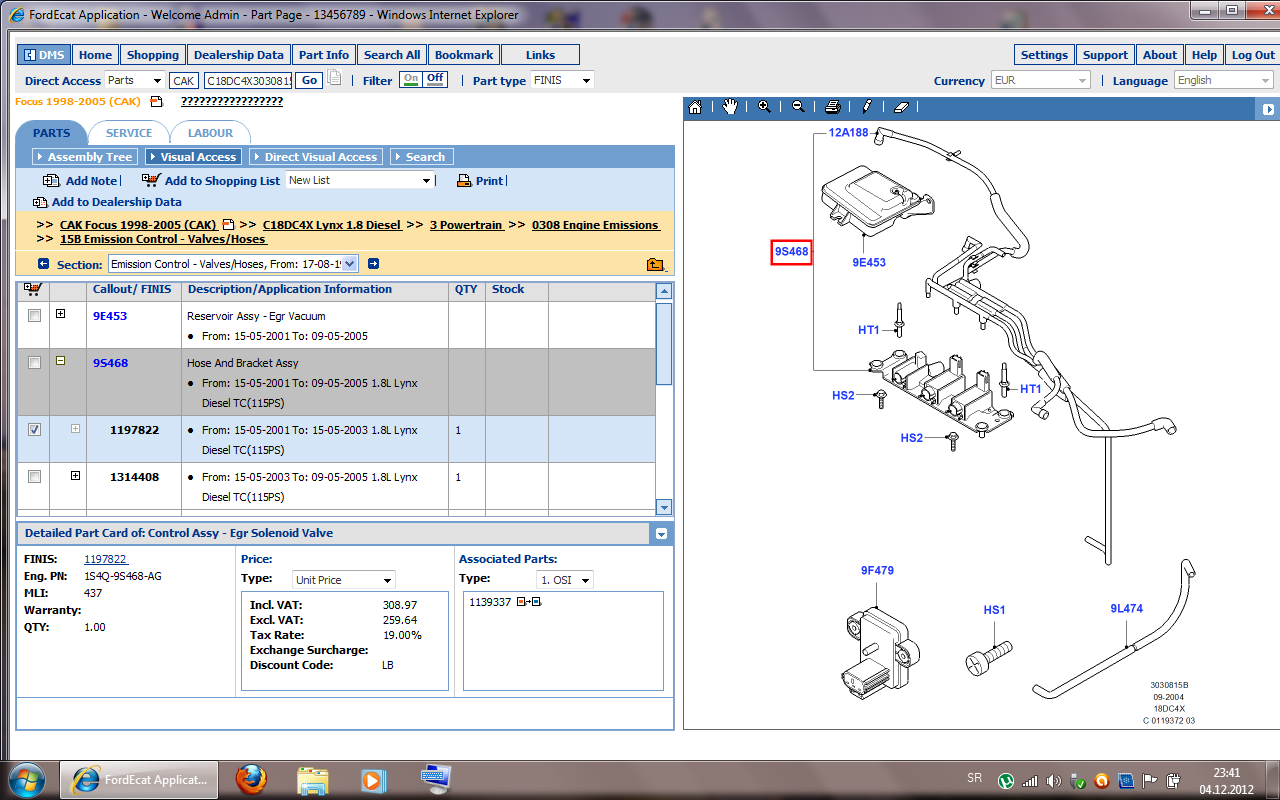Select the eraser tool

900,107
